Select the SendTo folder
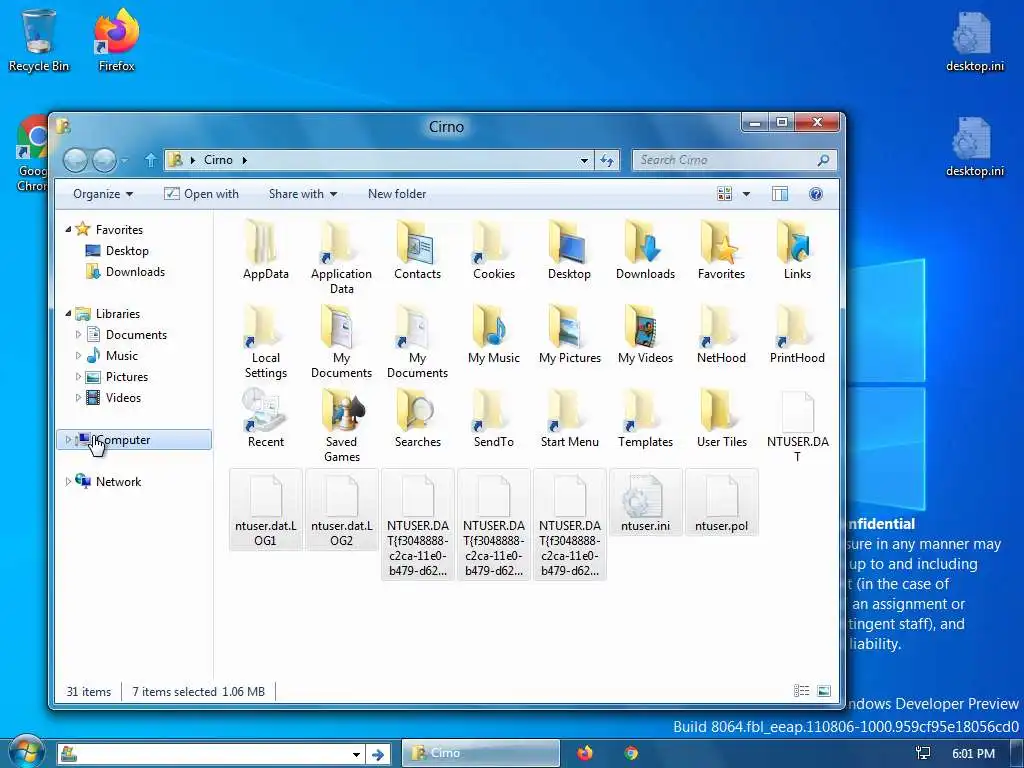This screenshot has height=768, width=1024. pyautogui.click(x=494, y=419)
